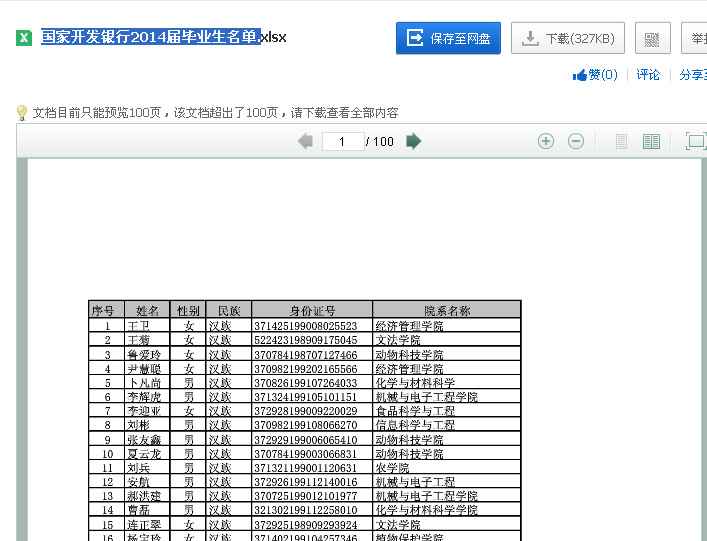707x541 pixels.
Task: Select the name cell 曹磊
Action: [147, 510]
